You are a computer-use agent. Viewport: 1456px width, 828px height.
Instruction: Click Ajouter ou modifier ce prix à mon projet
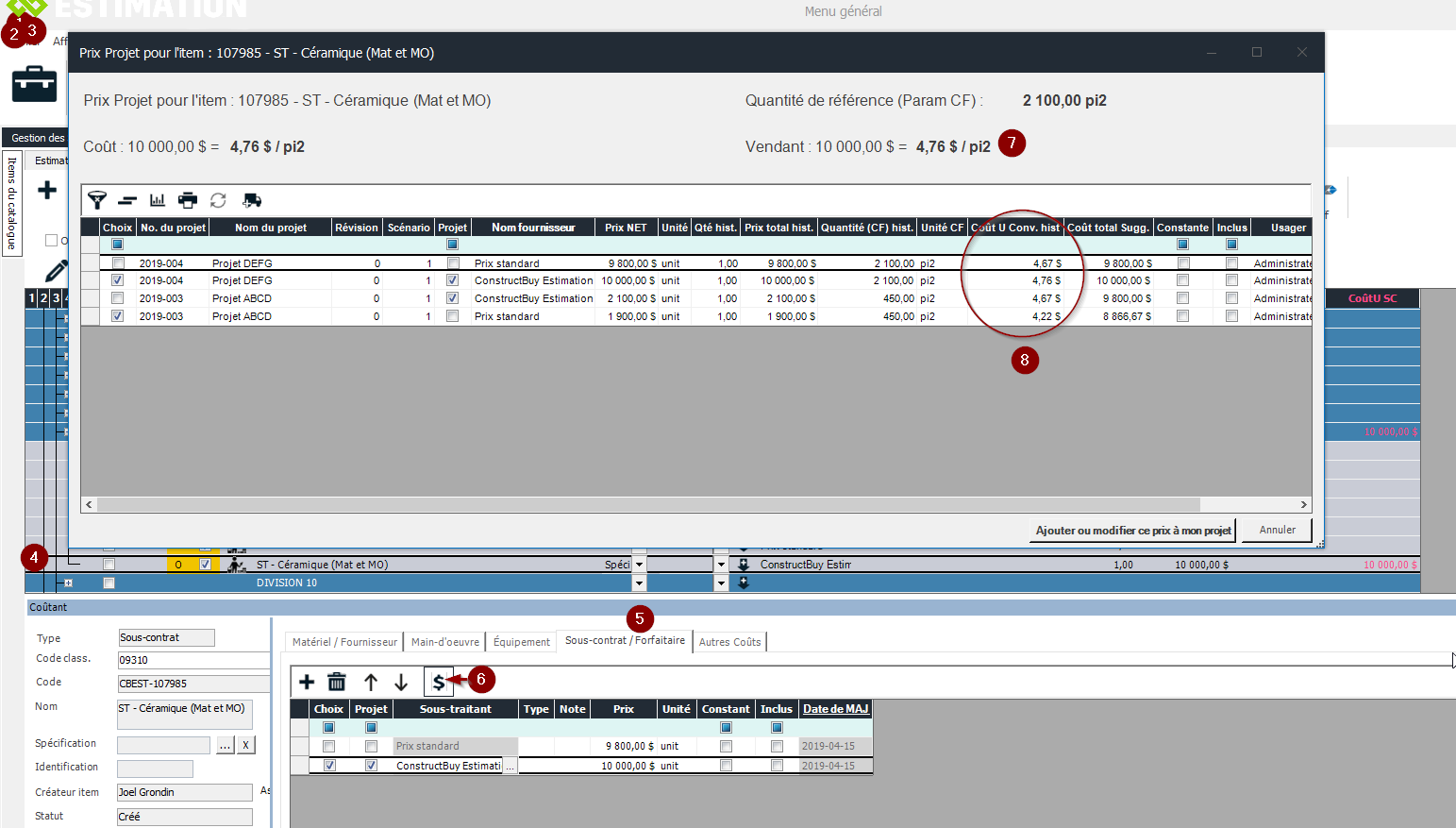tap(1132, 531)
